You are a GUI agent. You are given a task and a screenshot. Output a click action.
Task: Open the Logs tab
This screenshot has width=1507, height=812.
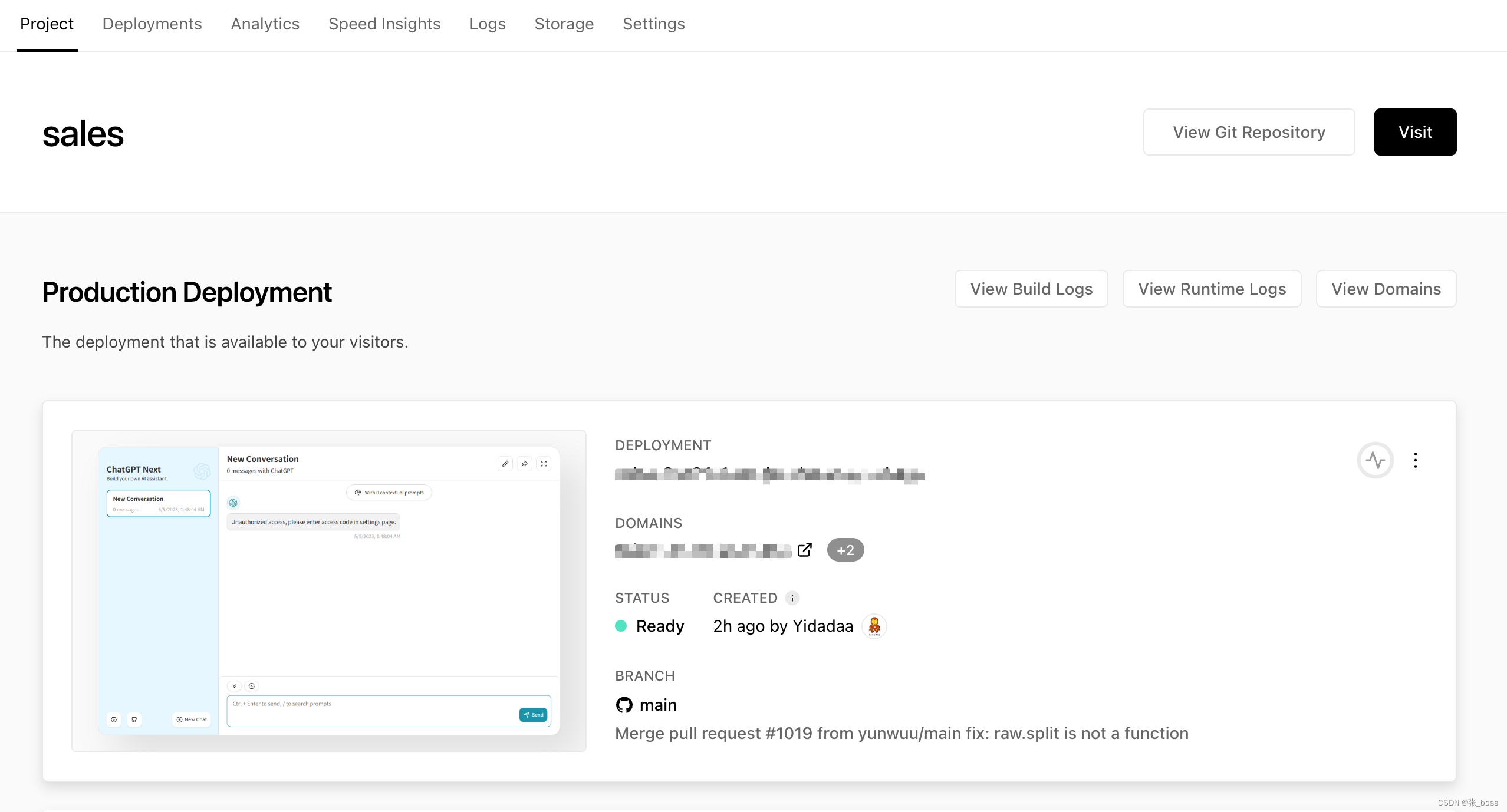(487, 24)
